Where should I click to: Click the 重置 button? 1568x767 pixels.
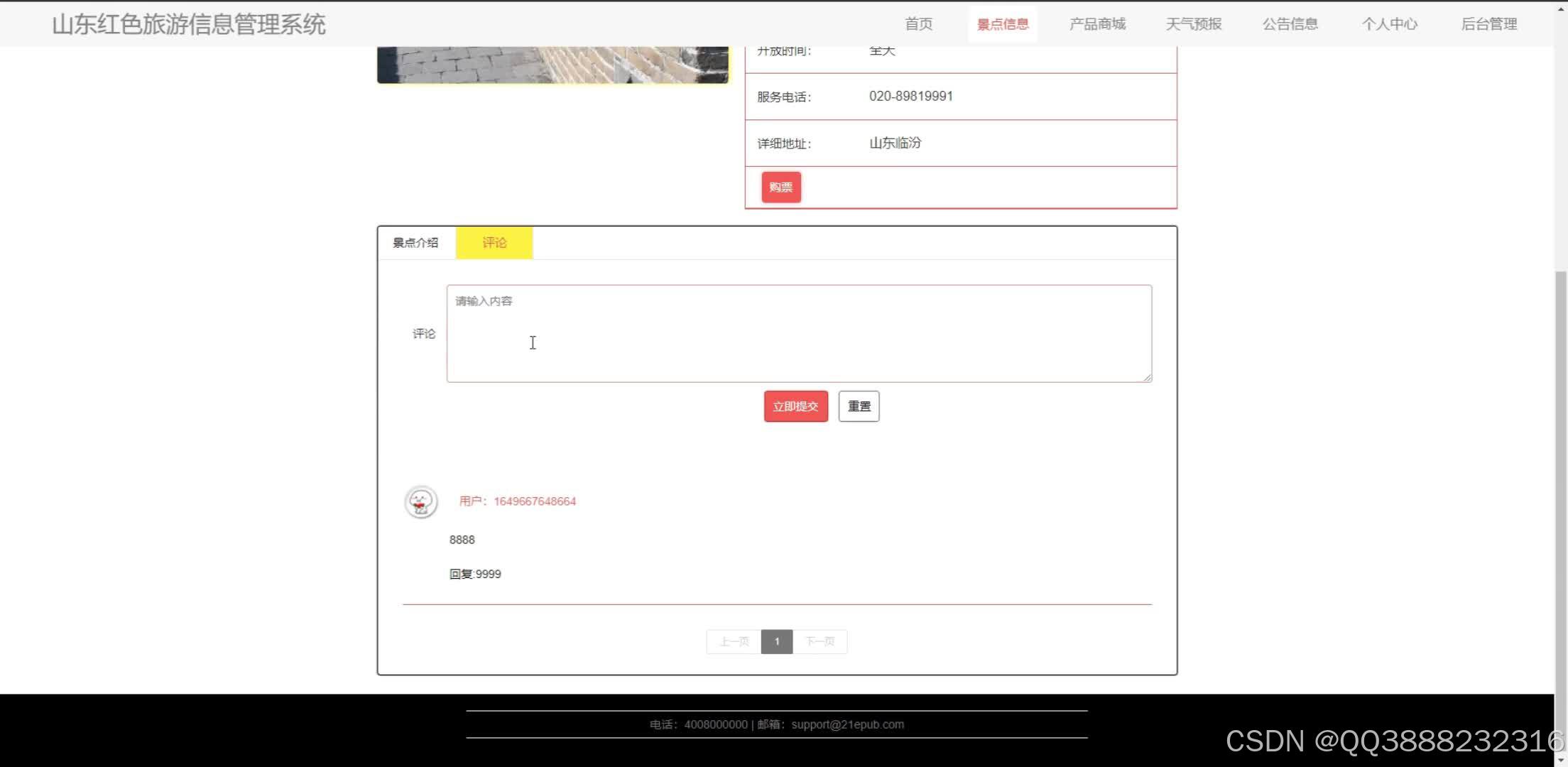[859, 406]
